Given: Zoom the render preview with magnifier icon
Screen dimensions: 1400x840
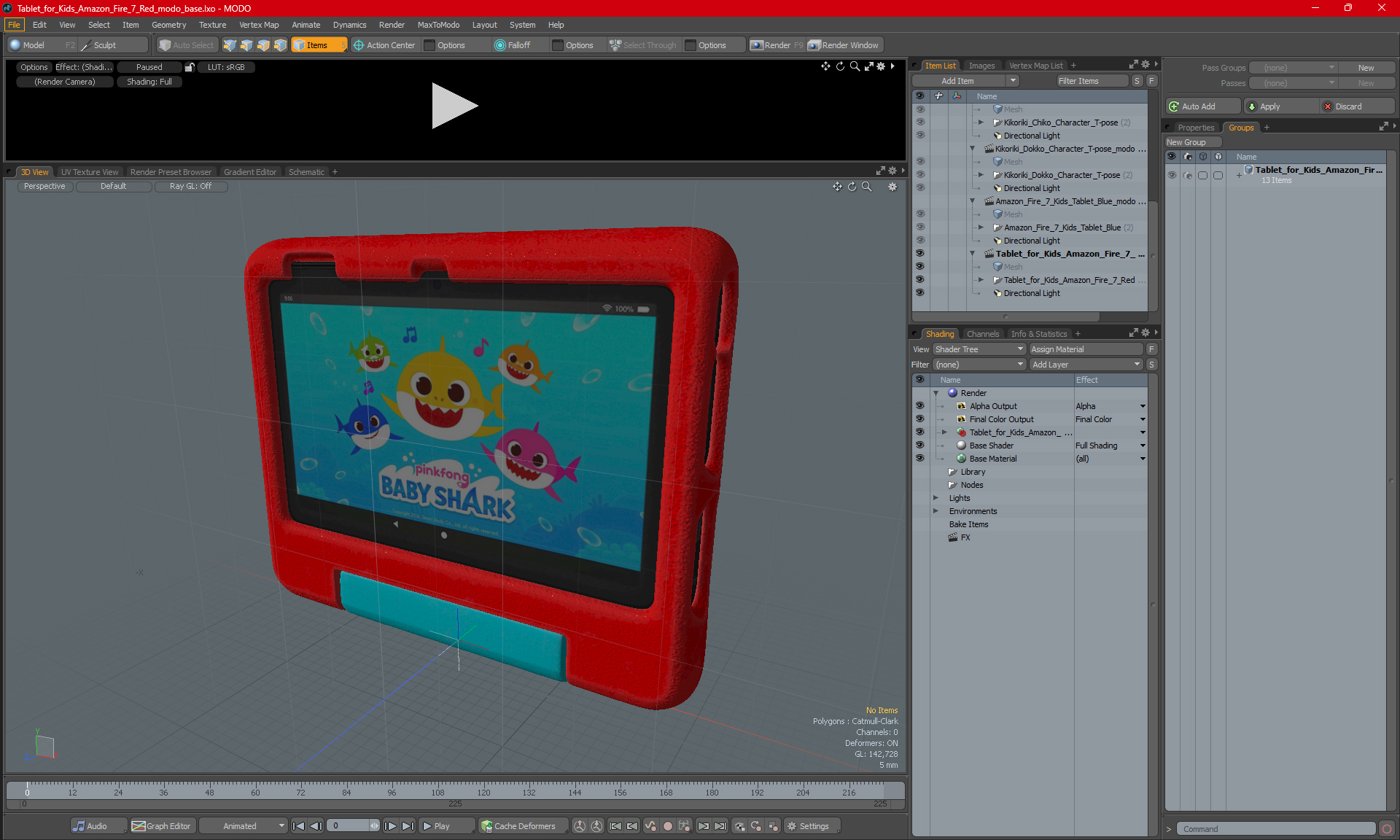Looking at the screenshot, I should point(855,66).
